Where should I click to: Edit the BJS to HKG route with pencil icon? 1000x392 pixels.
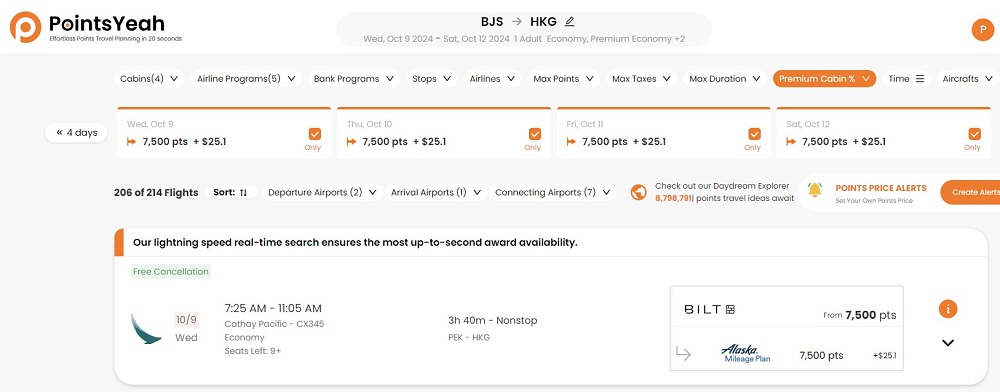coord(570,22)
